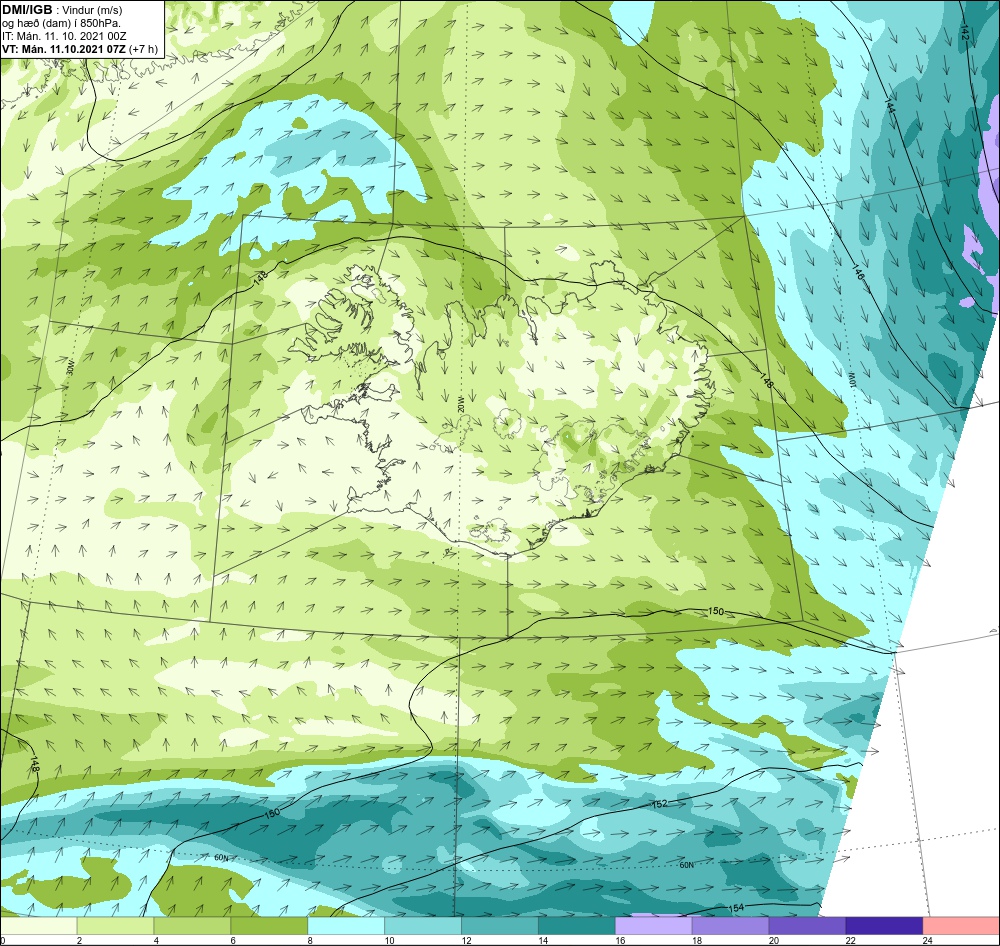Viewport: 1000px width, 946px height.
Task: Click the legend value '6'
Action: 233,940
